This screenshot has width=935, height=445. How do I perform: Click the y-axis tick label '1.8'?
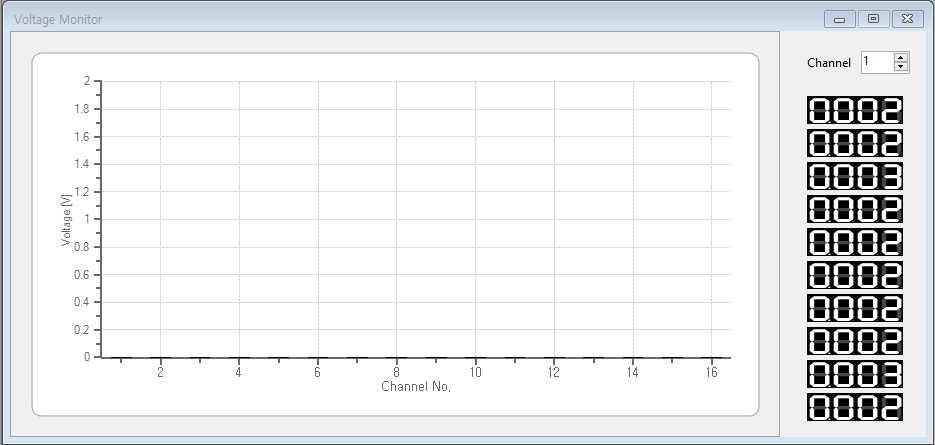coord(82,109)
